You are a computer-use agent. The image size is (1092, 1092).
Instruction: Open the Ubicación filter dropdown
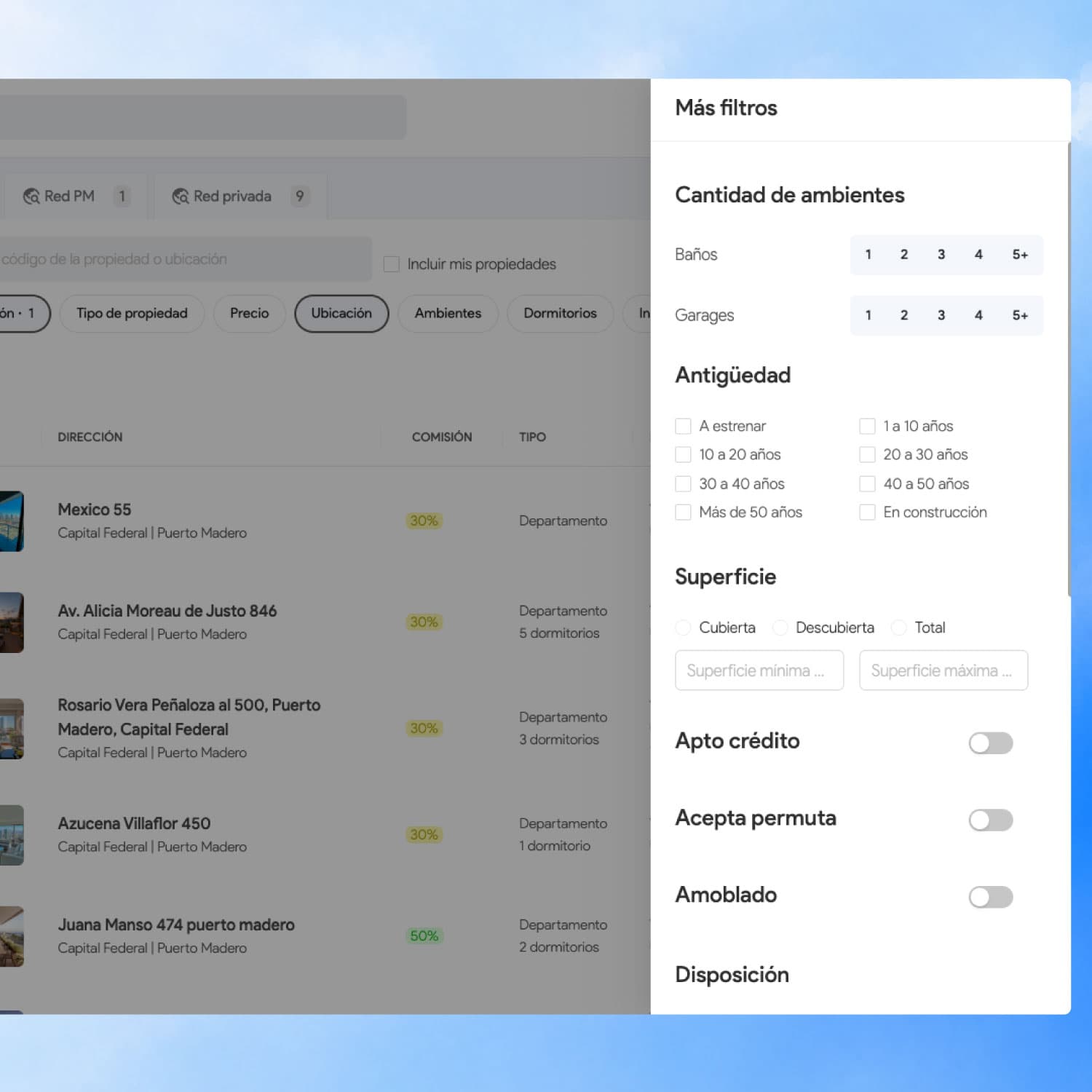coord(341,313)
